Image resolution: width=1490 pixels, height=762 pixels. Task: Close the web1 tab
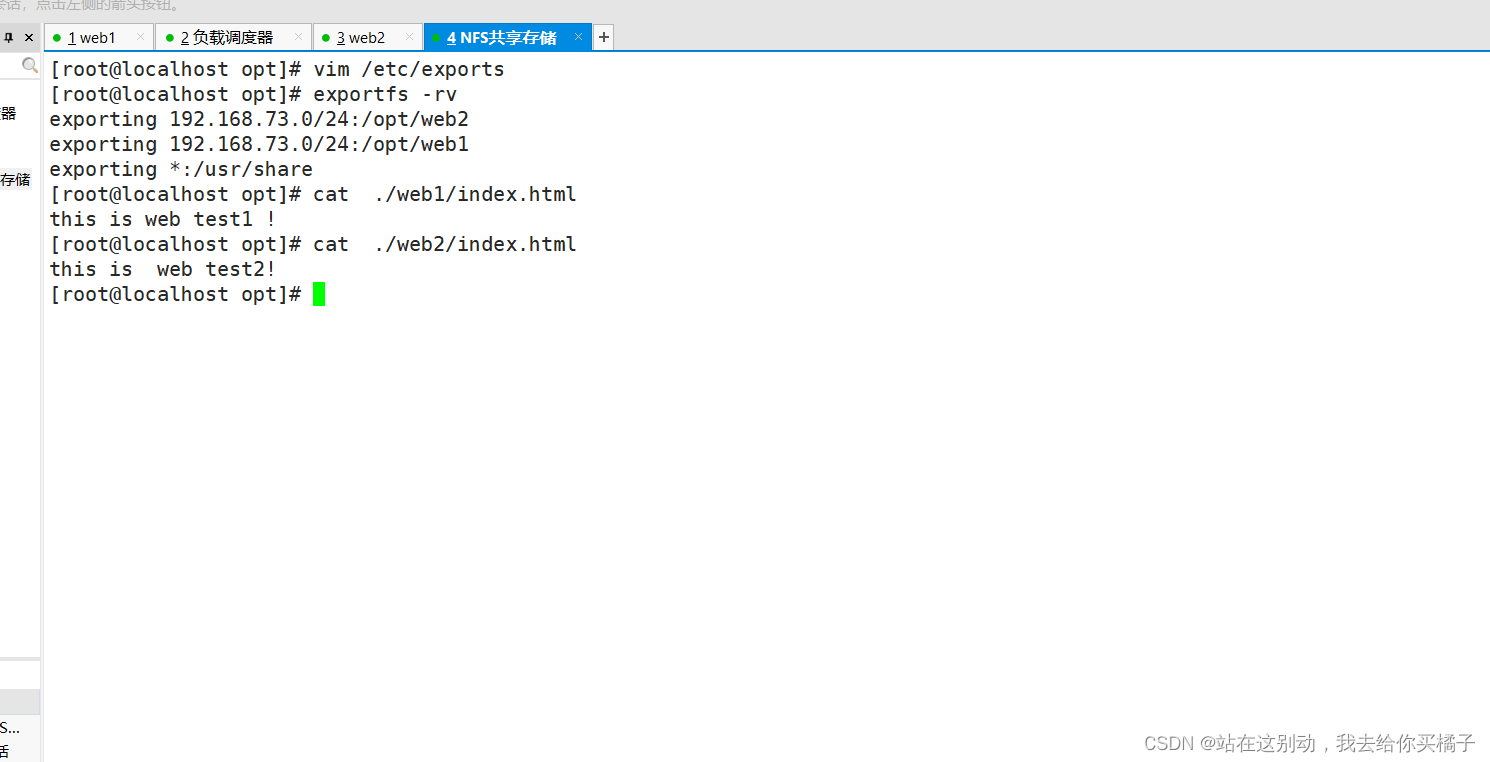tap(140, 37)
